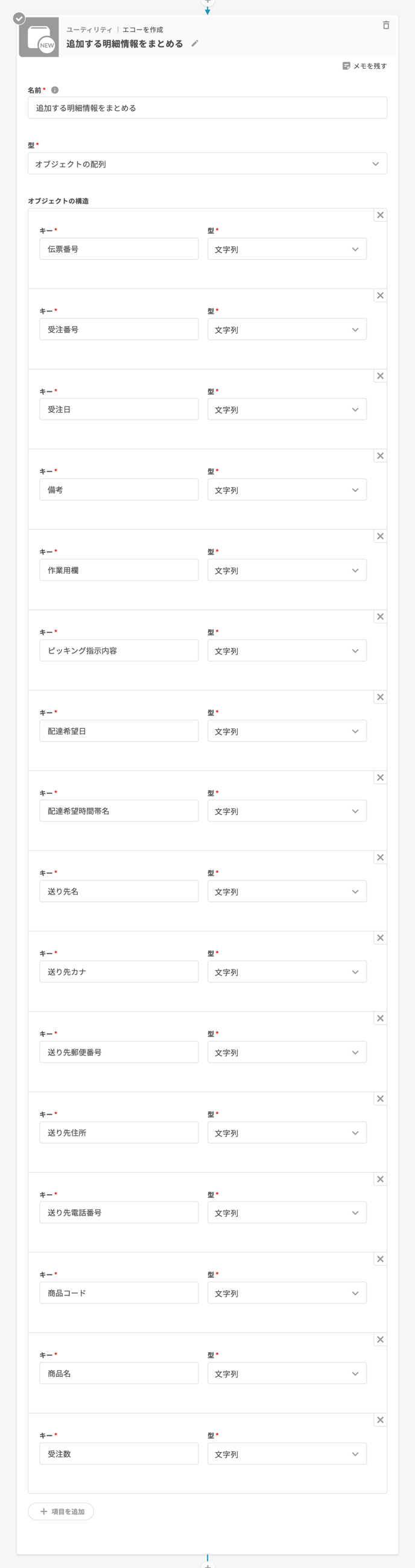Click the utility NEW step icon
The image size is (415, 1568).
click(x=39, y=38)
